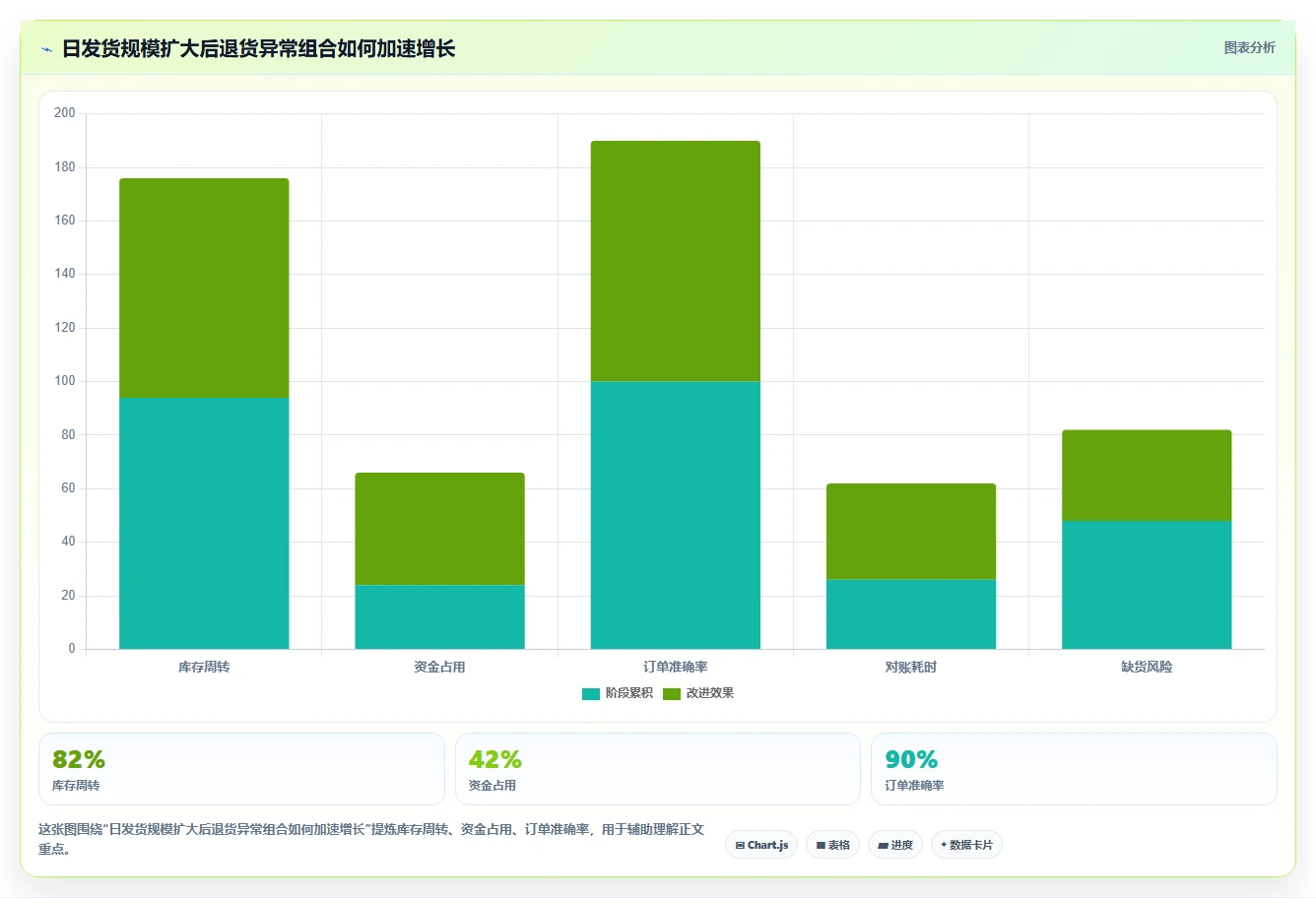
Task: Click the teal 对账耗时 bar segment
Action: click(911, 614)
